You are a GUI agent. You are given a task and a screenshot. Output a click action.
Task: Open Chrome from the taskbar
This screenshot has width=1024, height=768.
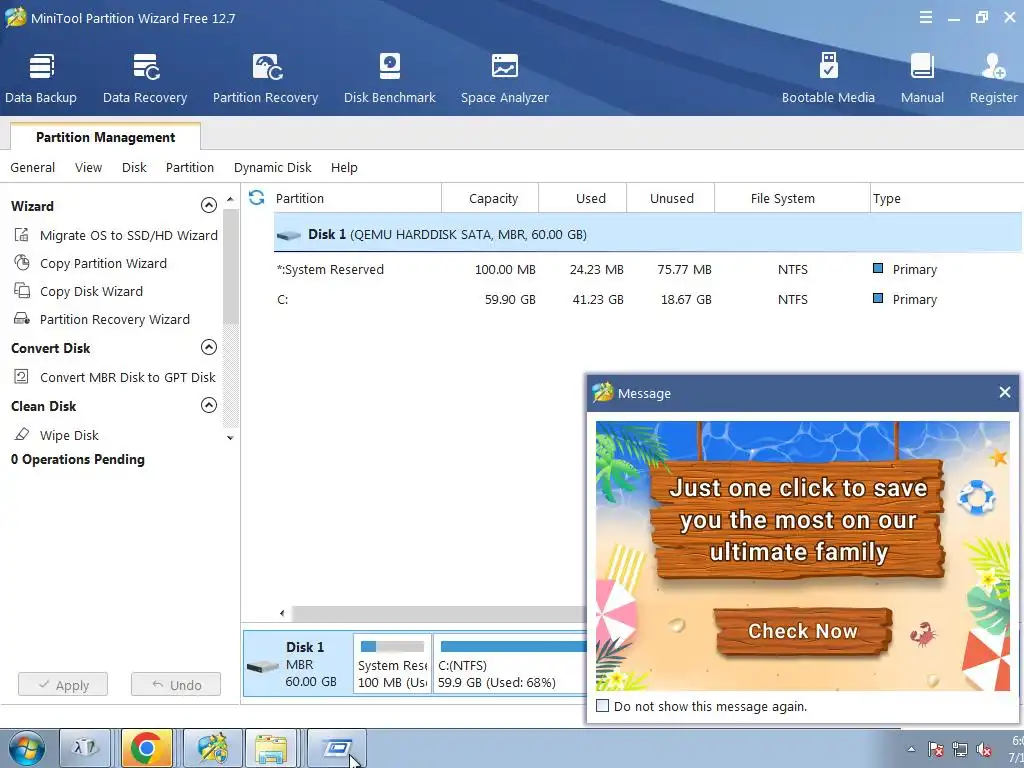[146, 748]
